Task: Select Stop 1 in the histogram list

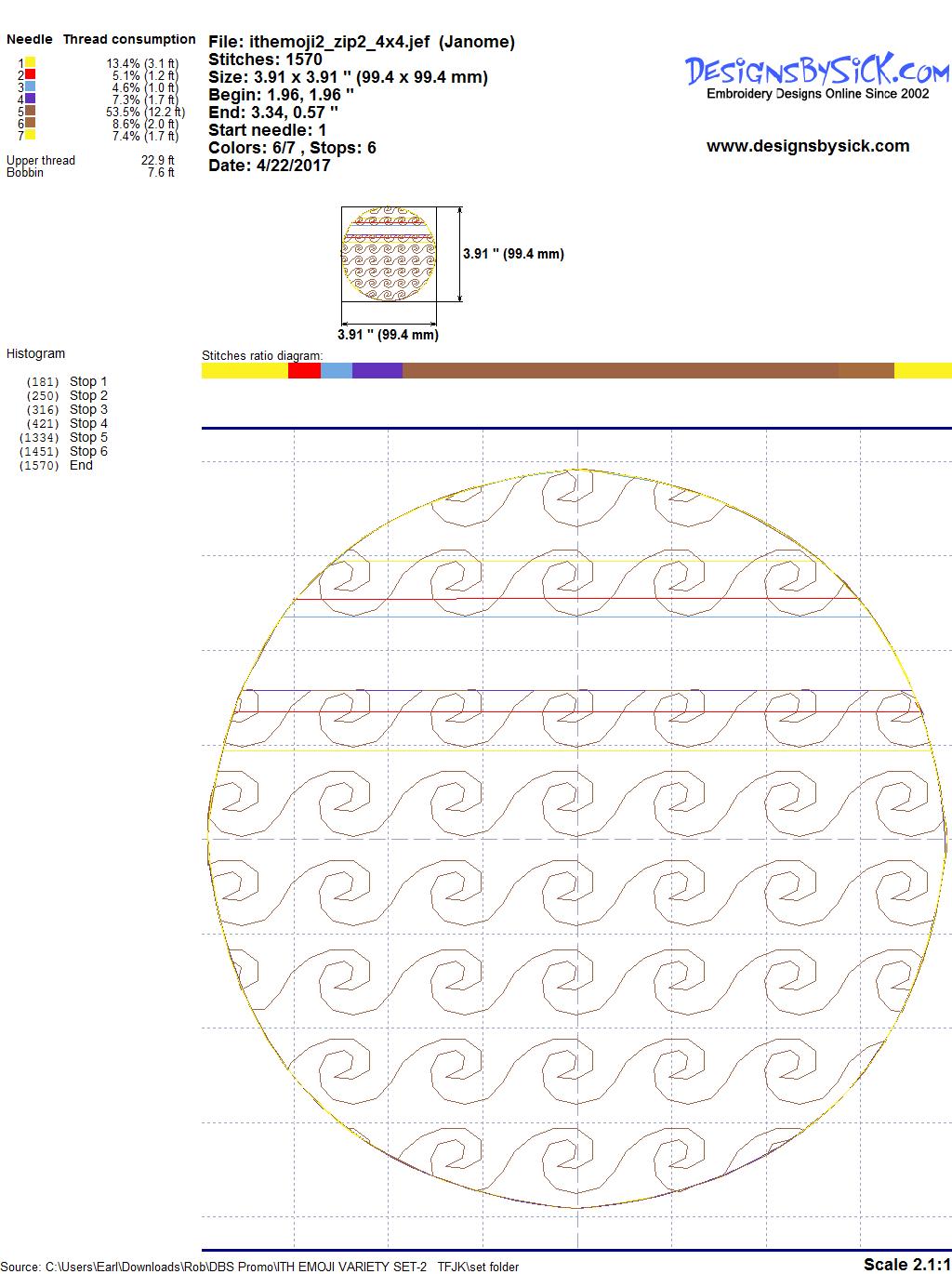Action: point(88,381)
